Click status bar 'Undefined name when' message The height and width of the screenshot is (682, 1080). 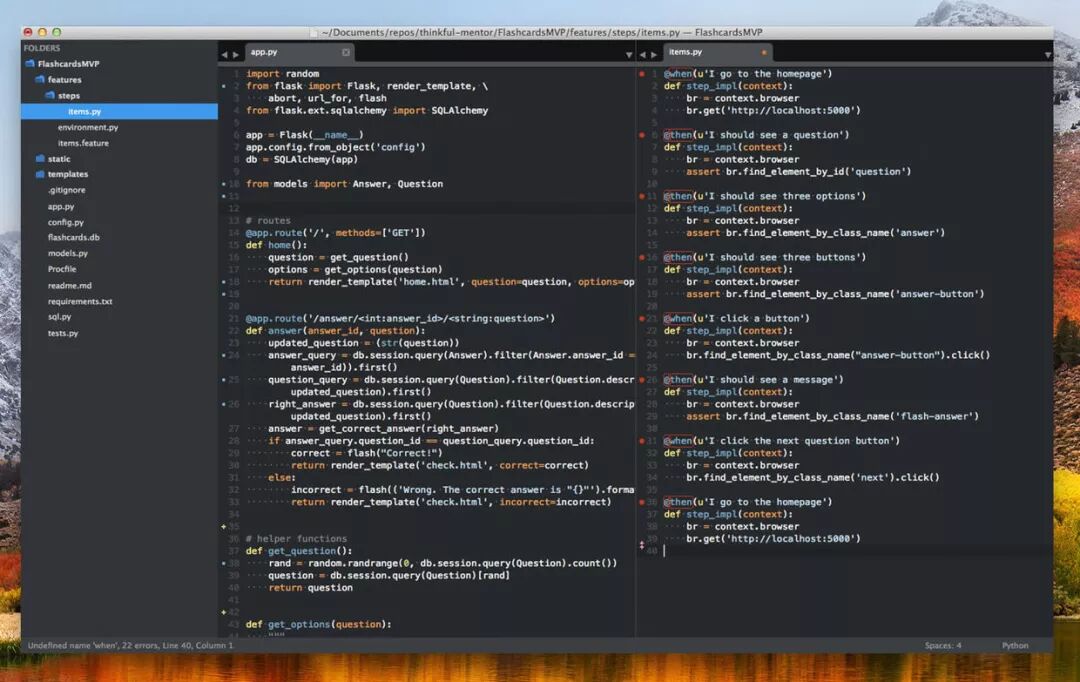click(130, 645)
